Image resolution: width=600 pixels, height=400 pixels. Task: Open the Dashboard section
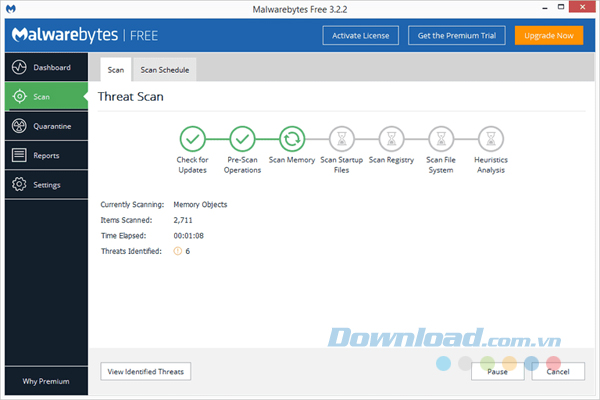46,67
